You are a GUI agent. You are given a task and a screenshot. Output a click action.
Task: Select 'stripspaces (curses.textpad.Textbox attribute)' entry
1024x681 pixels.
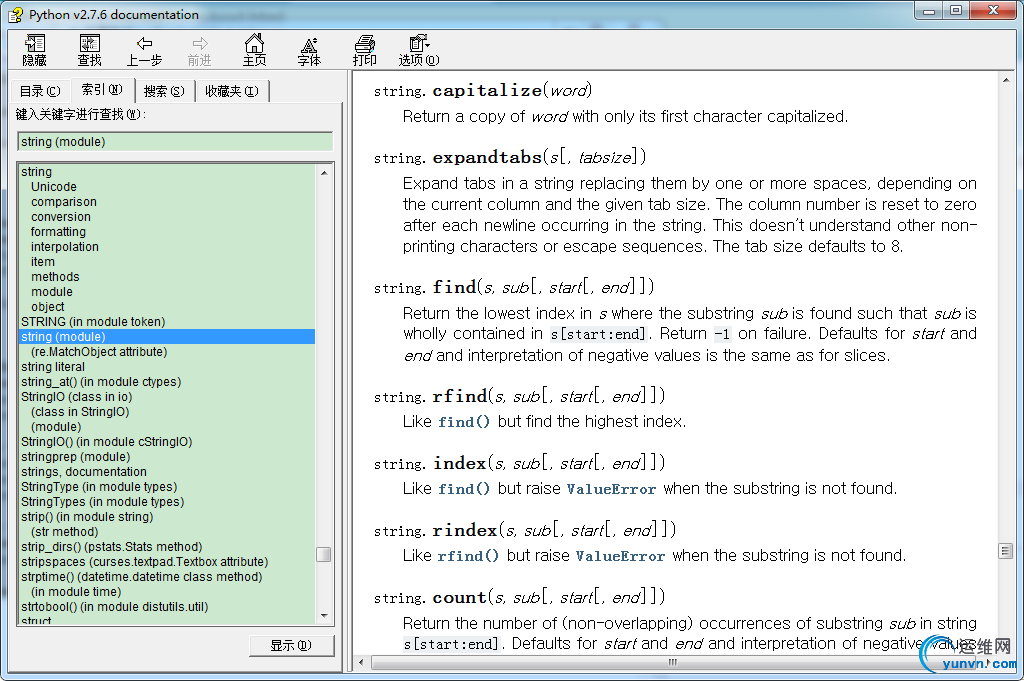coord(144,562)
